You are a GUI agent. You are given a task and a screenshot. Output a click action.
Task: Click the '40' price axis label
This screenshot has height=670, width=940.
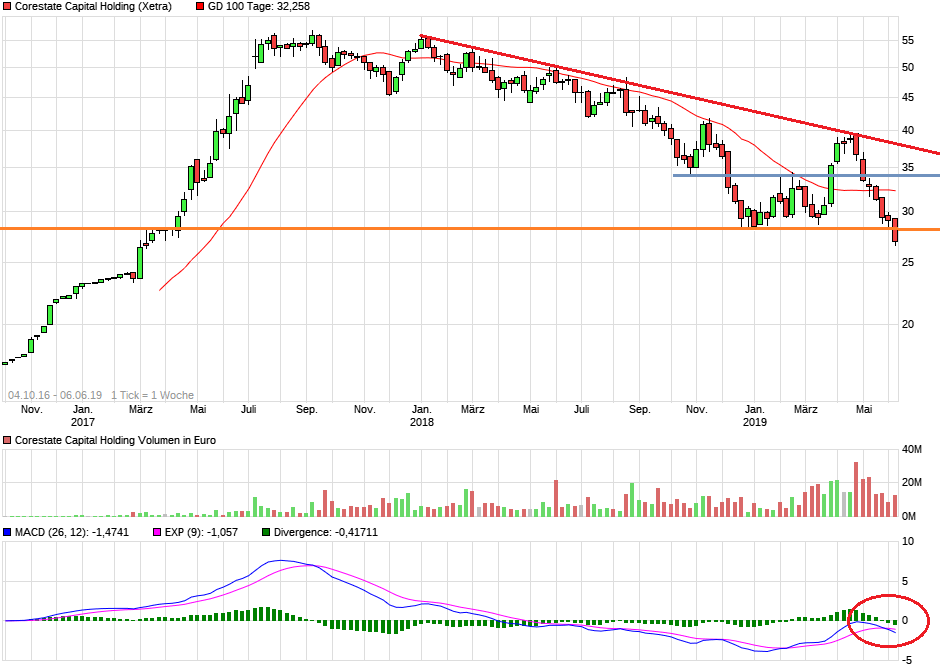[x=908, y=131]
